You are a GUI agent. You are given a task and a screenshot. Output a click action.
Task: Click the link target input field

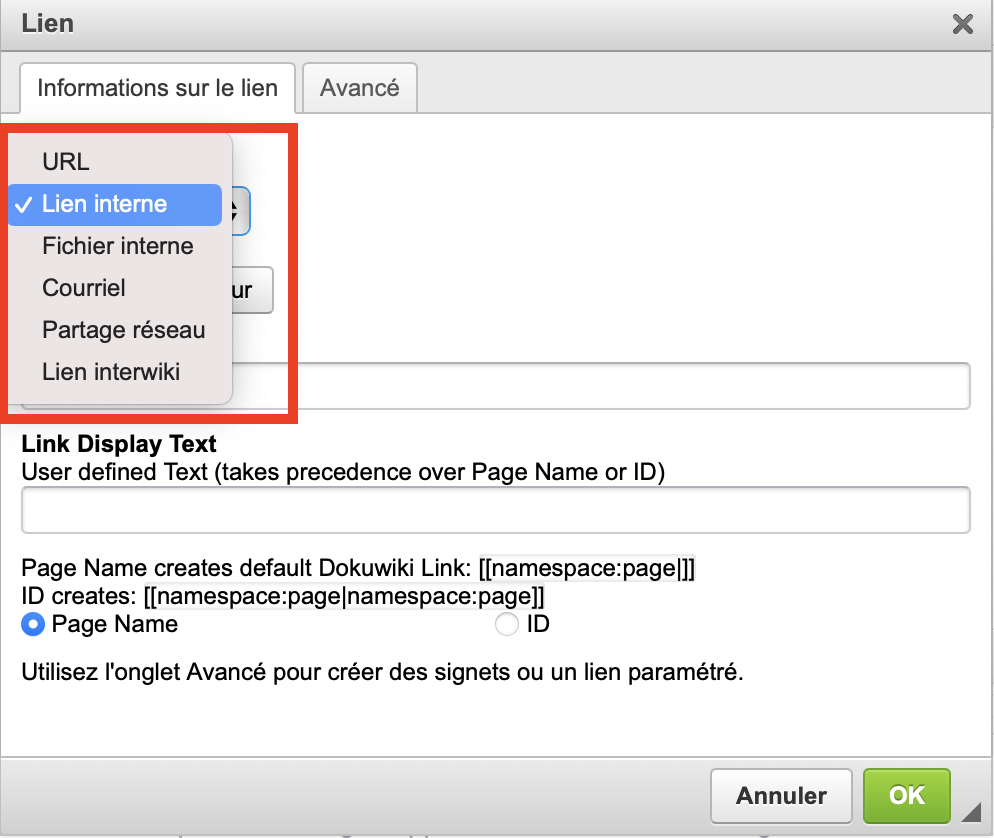point(600,386)
